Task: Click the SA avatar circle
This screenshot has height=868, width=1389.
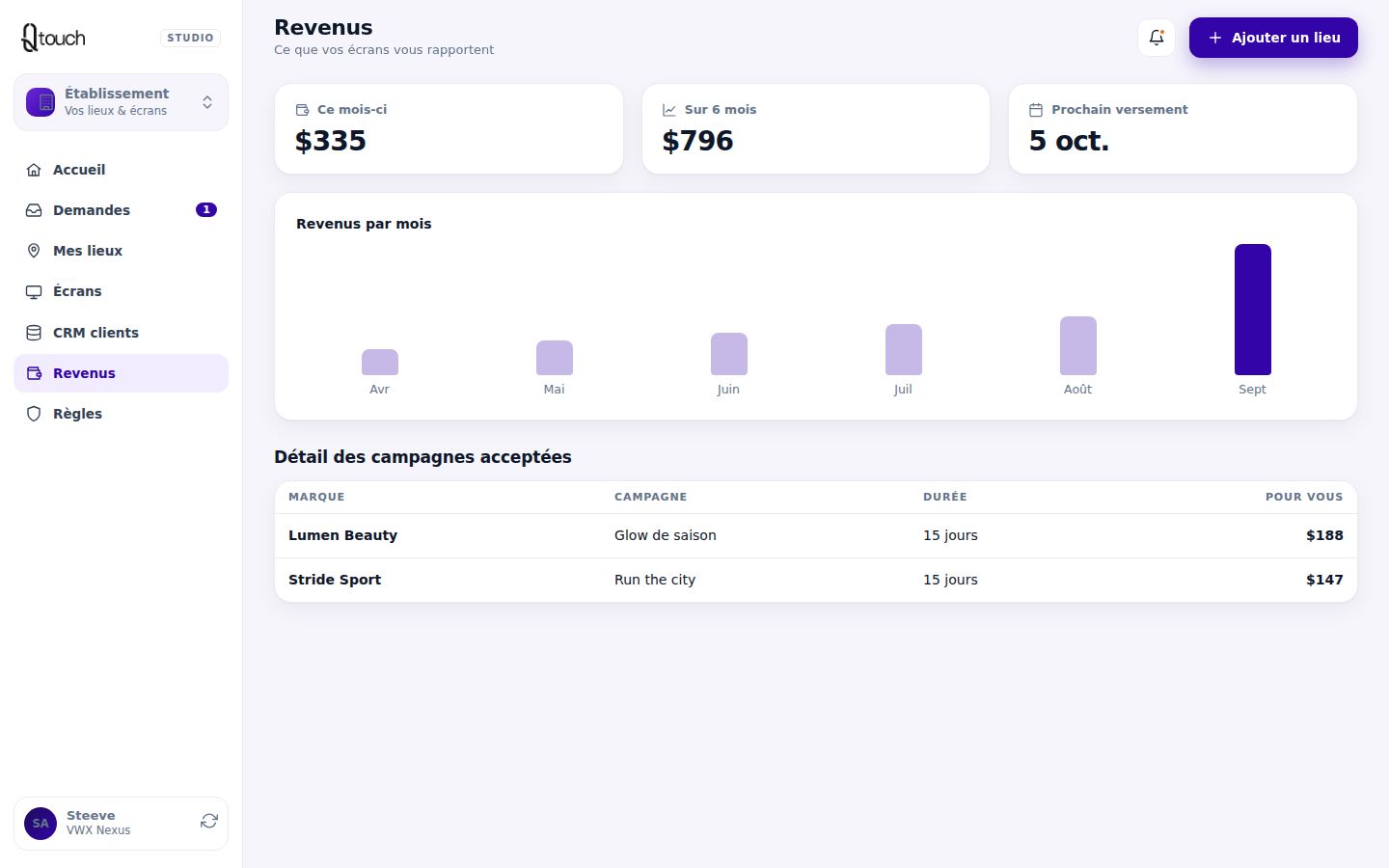Action: [41, 824]
